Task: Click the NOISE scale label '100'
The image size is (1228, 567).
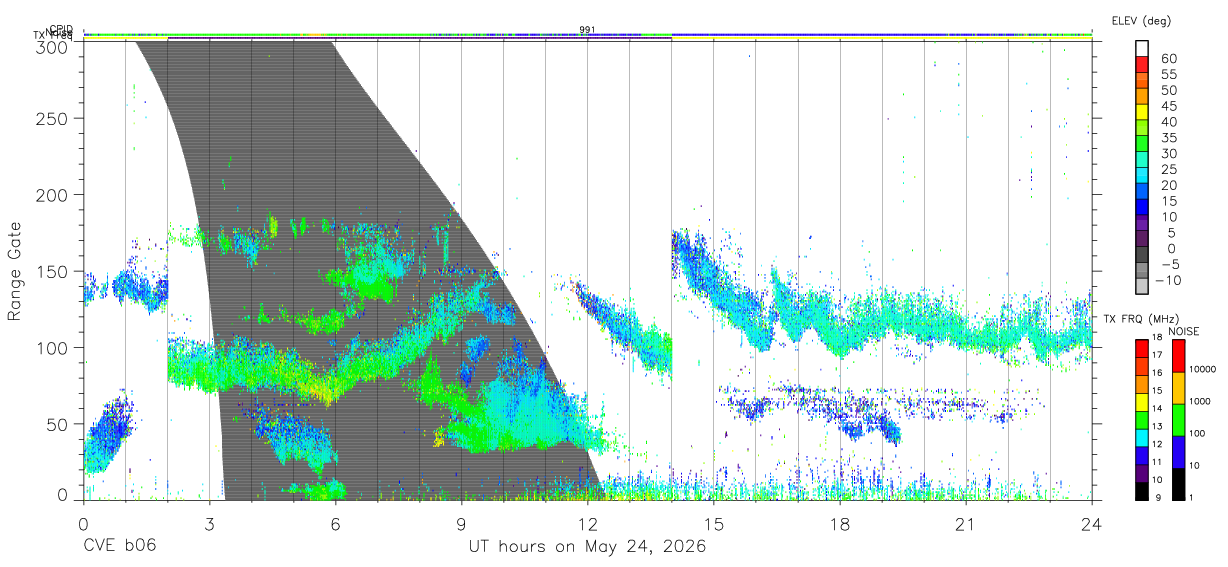Action: (1198, 433)
